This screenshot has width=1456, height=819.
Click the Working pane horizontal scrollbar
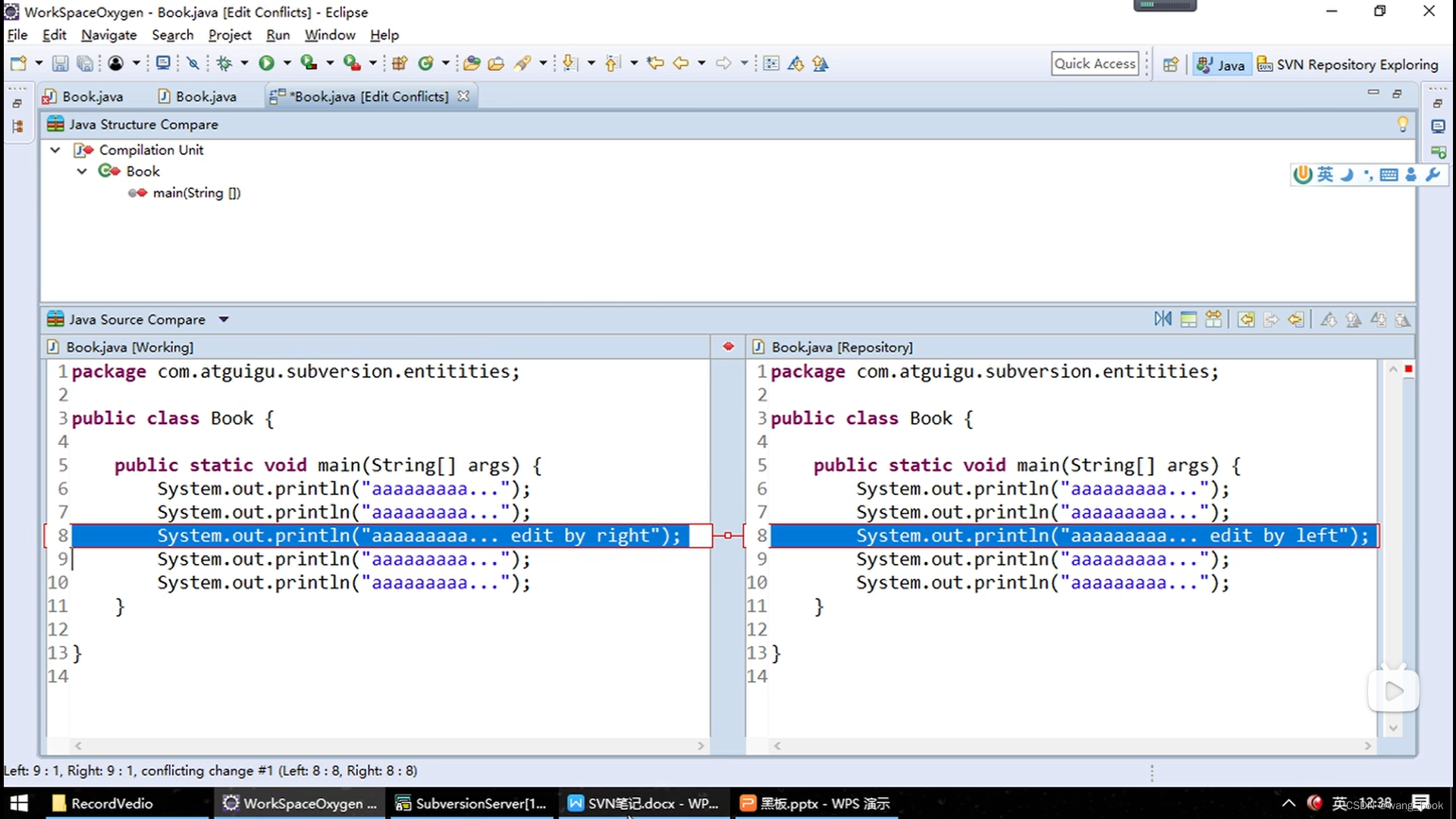tap(389, 746)
